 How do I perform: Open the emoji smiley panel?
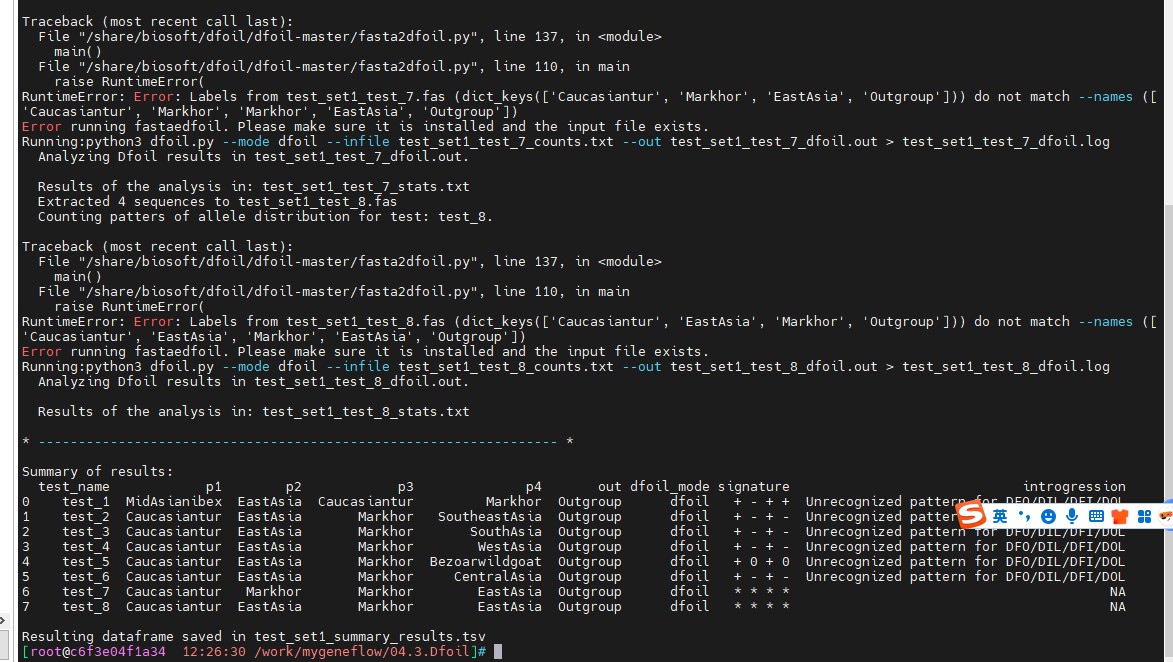1048,516
